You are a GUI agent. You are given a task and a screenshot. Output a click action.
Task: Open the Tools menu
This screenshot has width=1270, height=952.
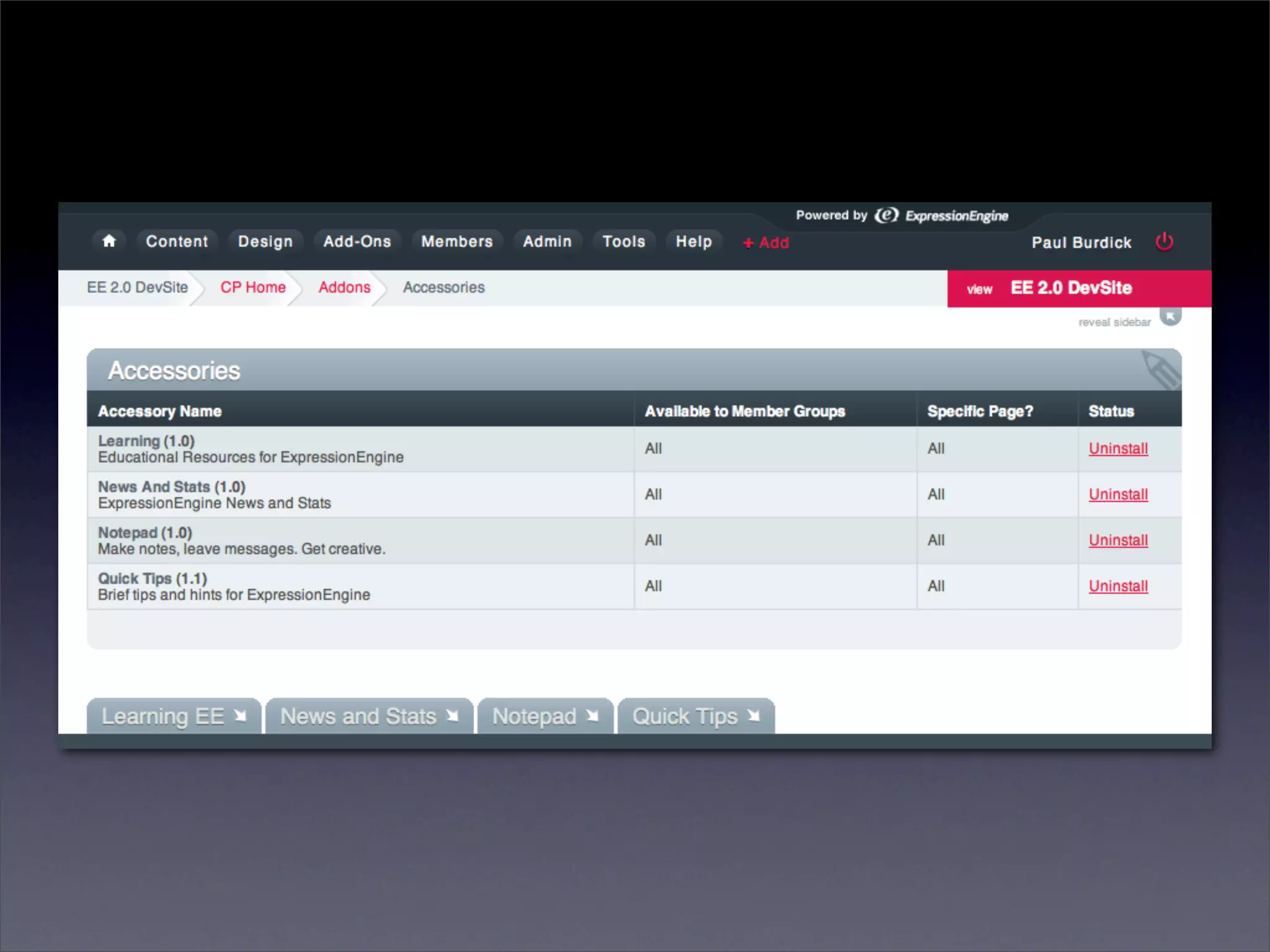624,242
